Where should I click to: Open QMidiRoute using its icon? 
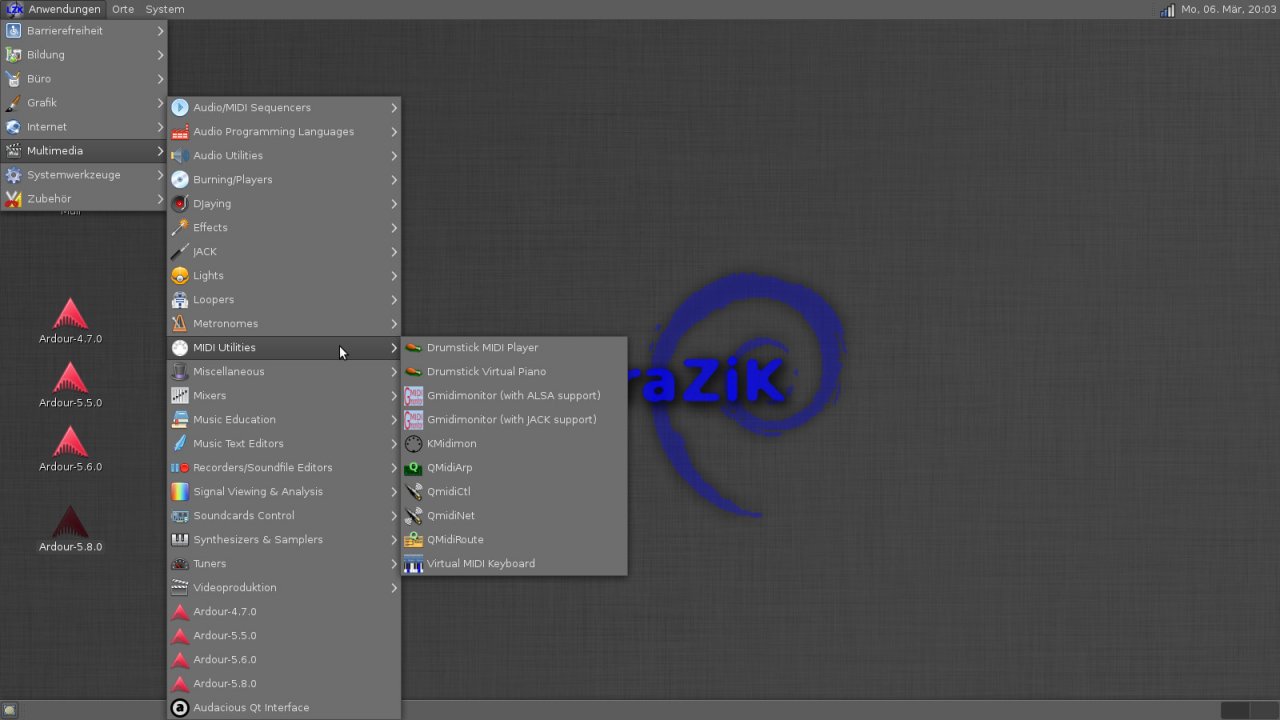click(x=413, y=540)
